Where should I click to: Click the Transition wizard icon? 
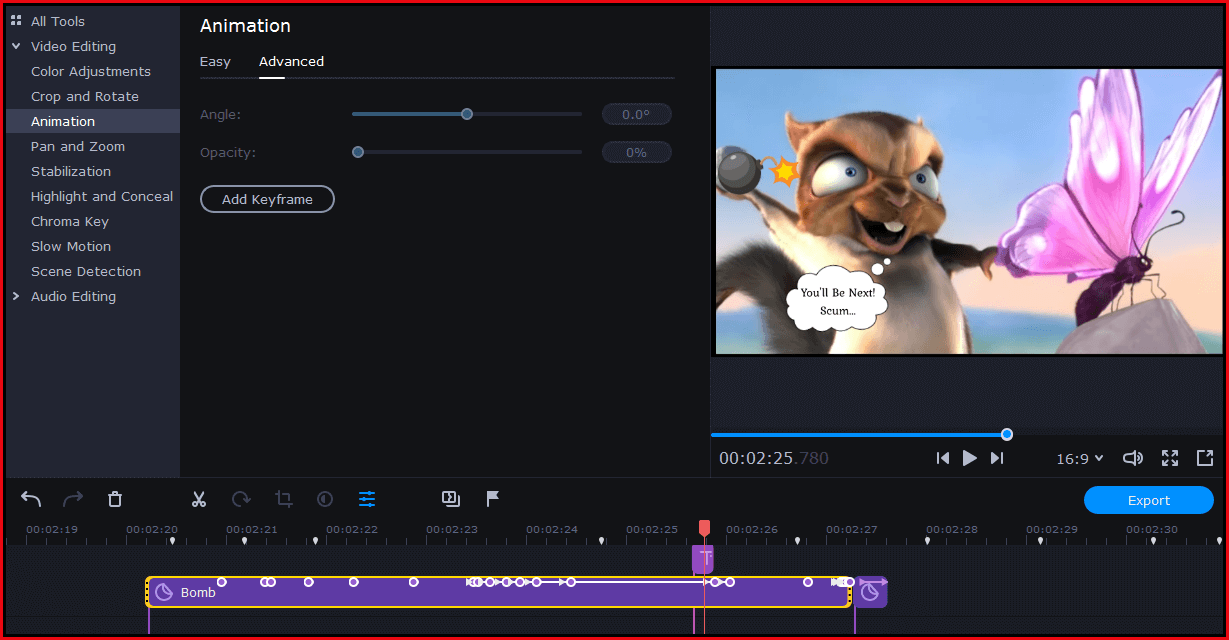pos(451,498)
